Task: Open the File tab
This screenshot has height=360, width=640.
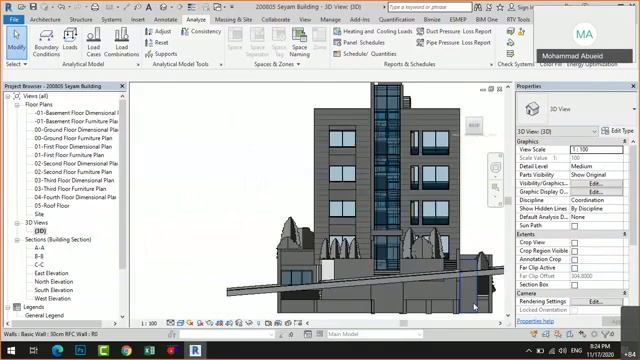Action: point(14,20)
